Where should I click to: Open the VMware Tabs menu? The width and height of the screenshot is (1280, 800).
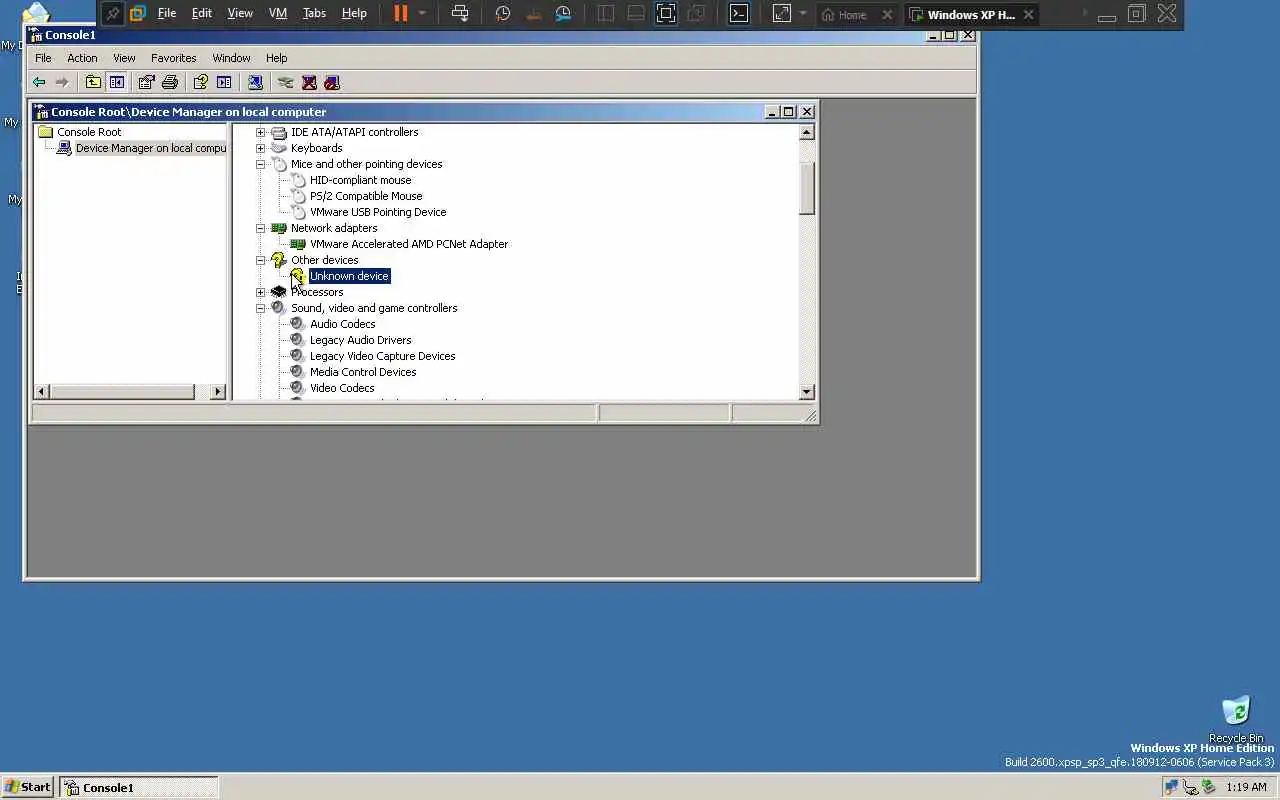[314, 14]
